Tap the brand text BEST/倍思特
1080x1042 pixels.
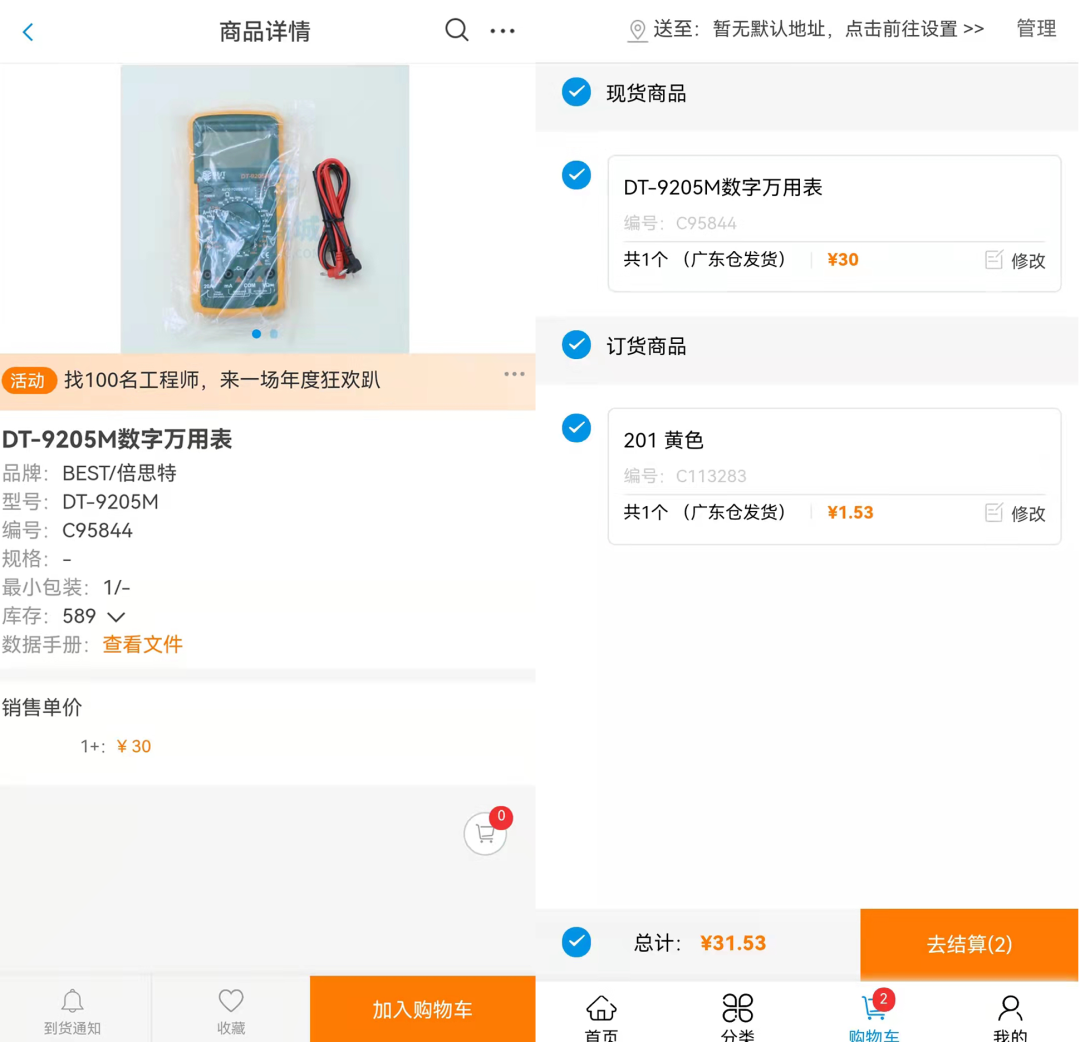(119, 473)
